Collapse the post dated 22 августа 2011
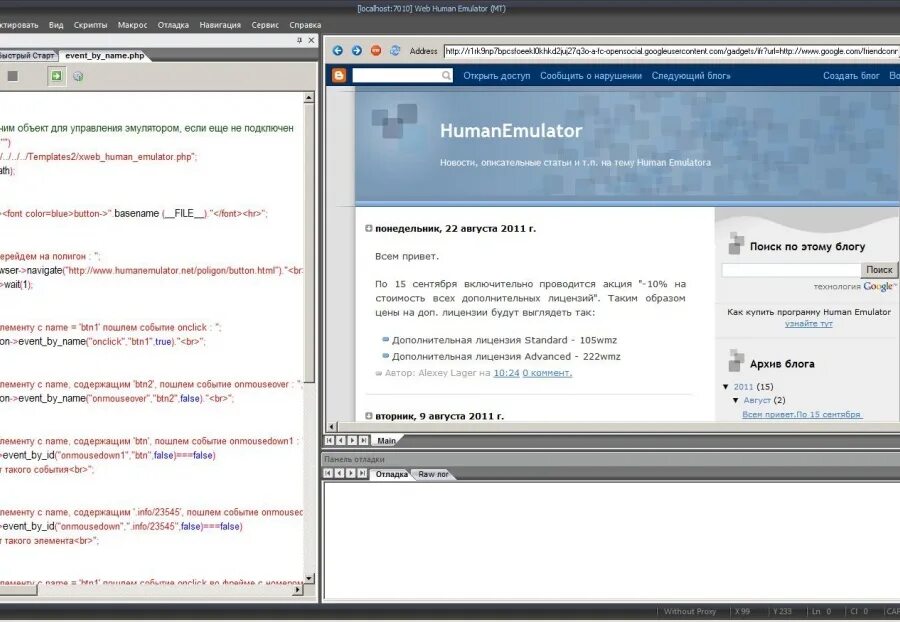The image size is (900, 622). pyautogui.click(x=369, y=228)
